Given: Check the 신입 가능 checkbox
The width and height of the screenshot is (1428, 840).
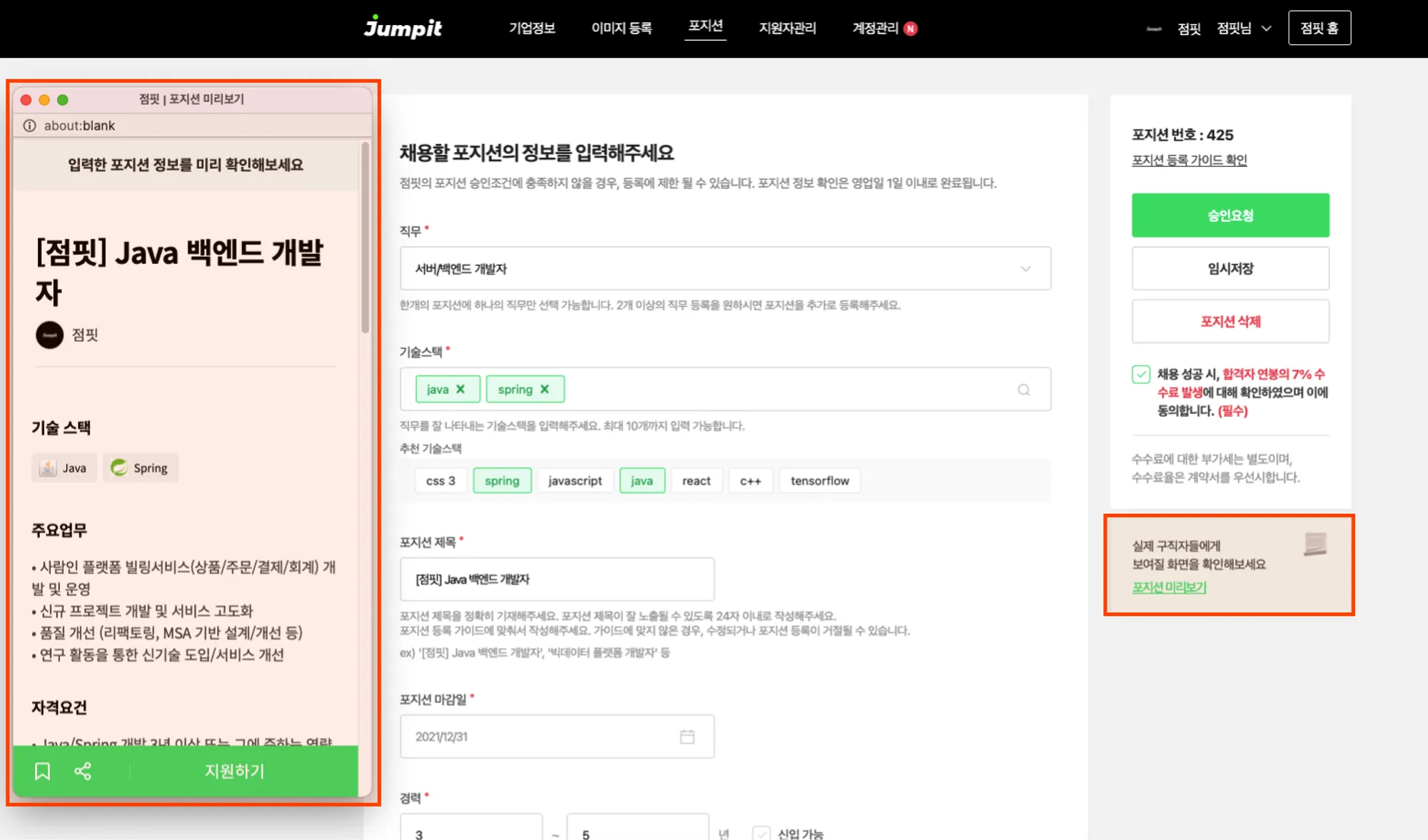Looking at the screenshot, I should pyautogui.click(x=761, y=833).
